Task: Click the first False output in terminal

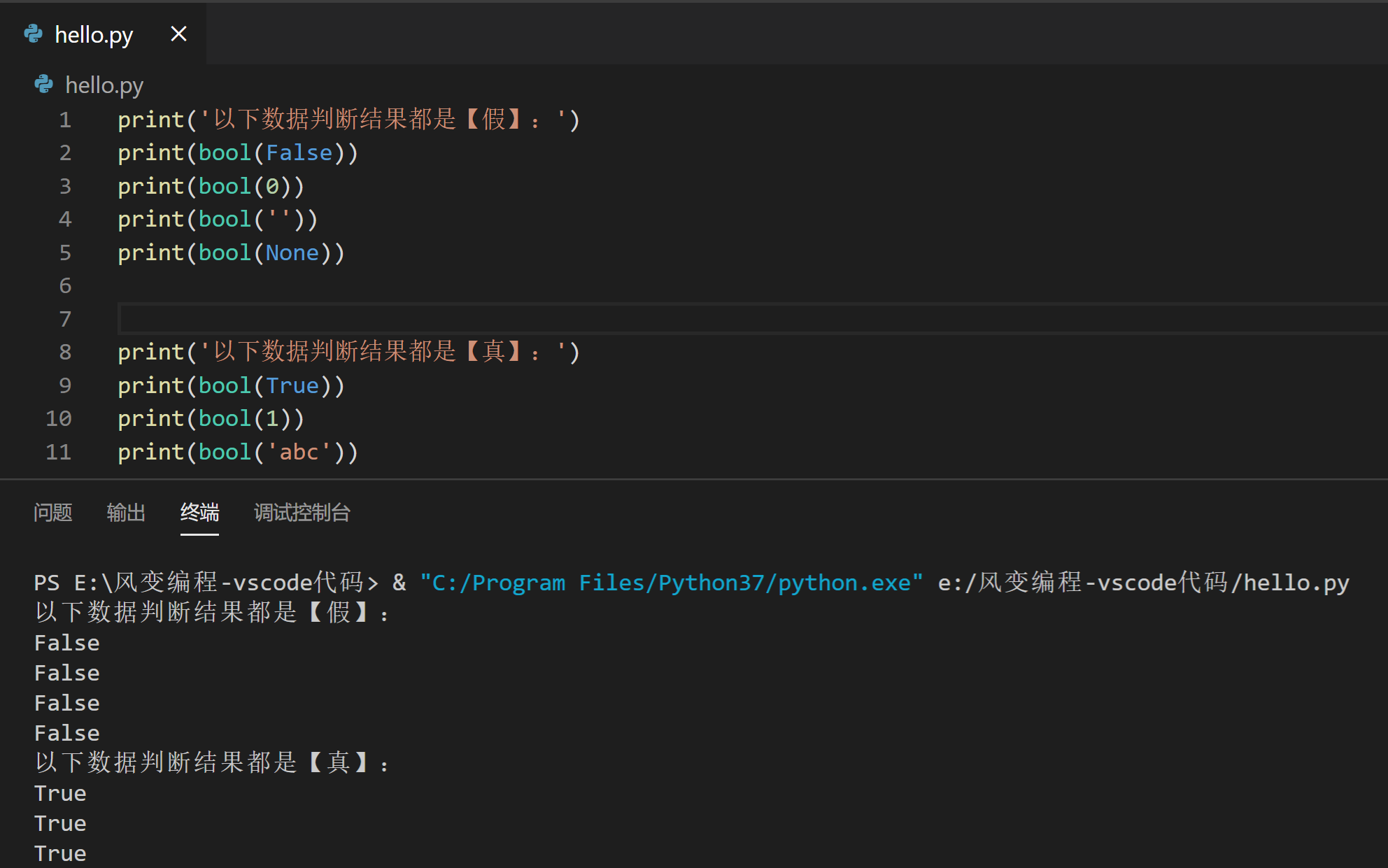Action: coord(67,643)
